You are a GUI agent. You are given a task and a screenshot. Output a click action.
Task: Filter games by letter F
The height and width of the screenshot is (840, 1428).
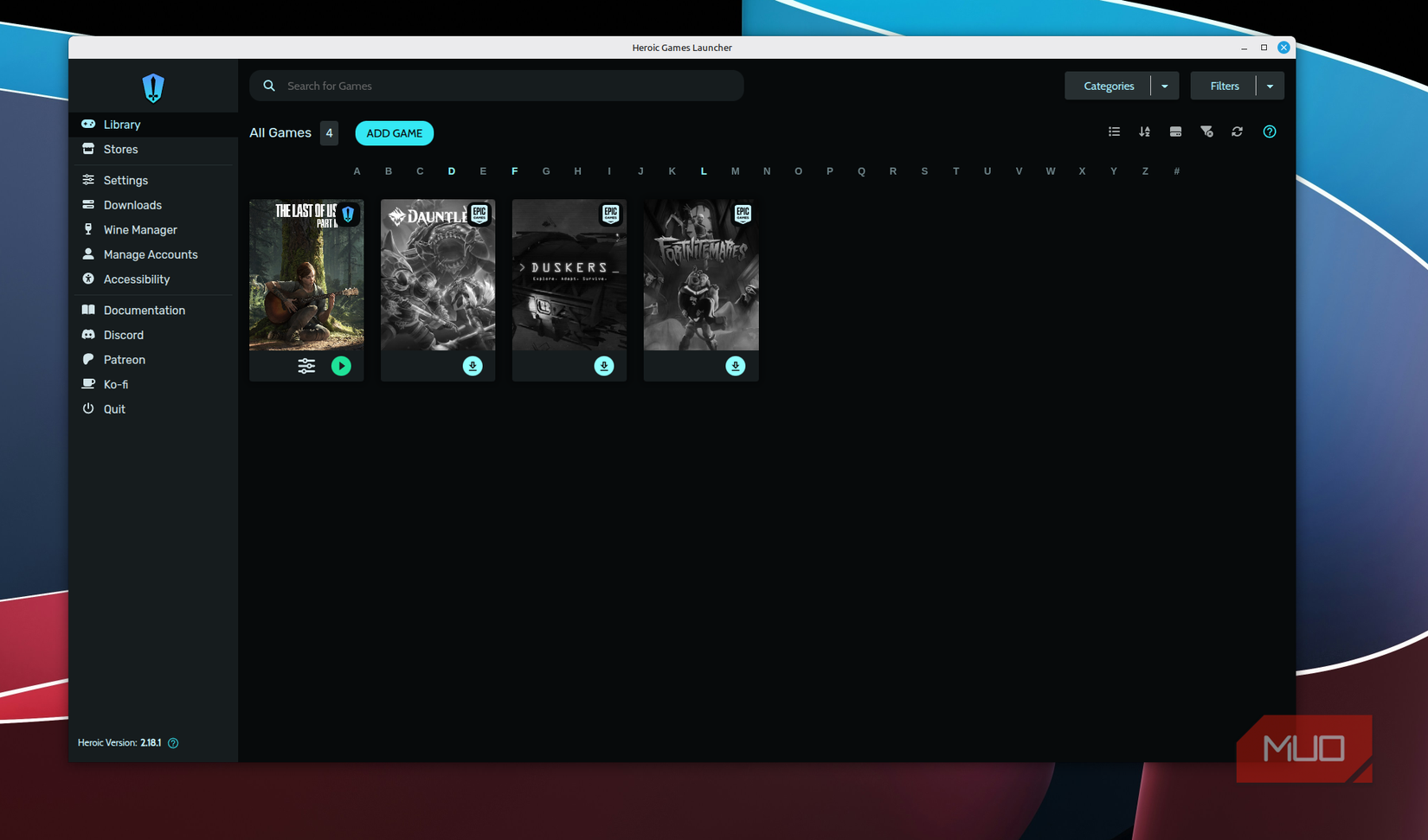515,171
